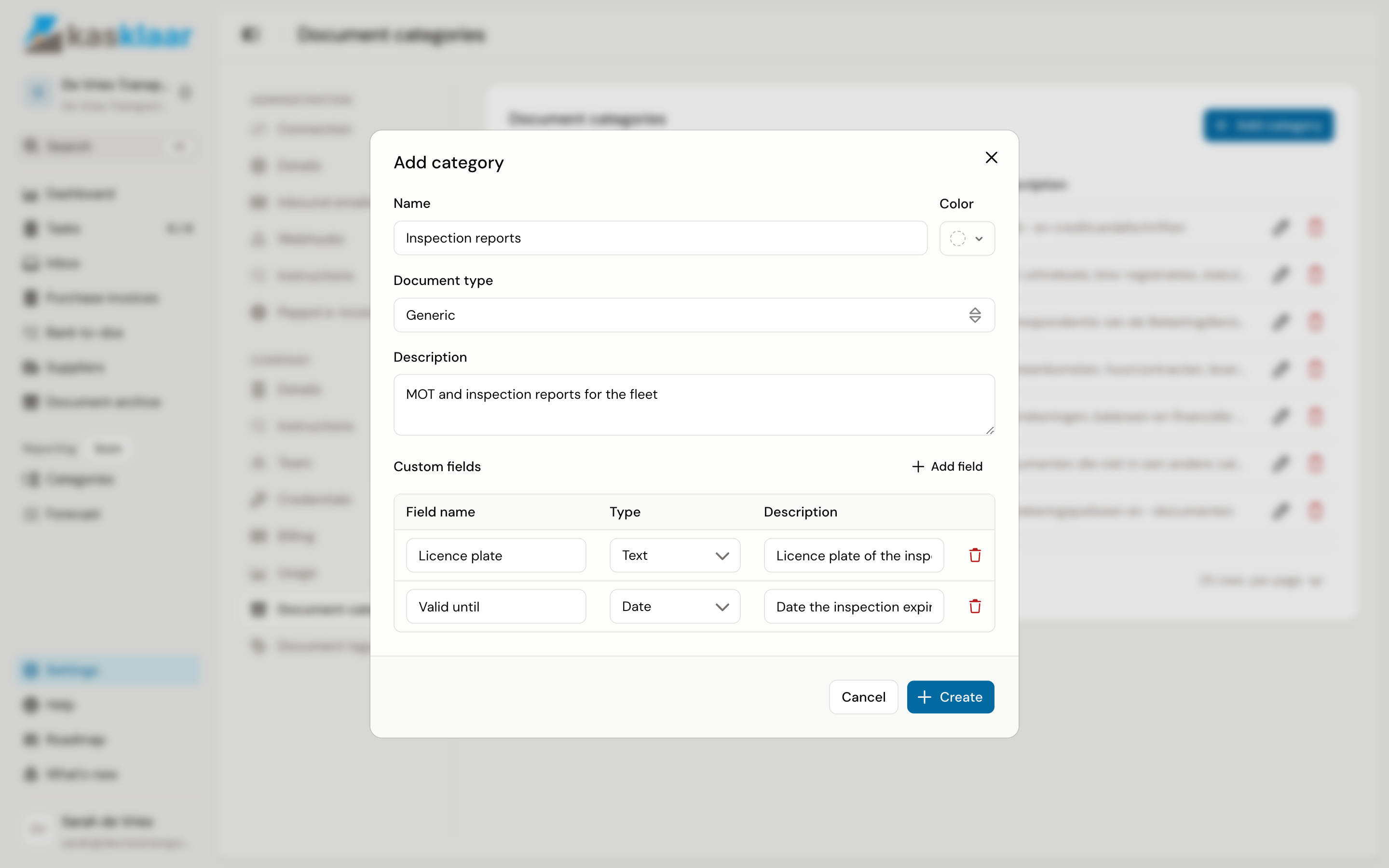Cancel adding the category

[x=863, y=697]
